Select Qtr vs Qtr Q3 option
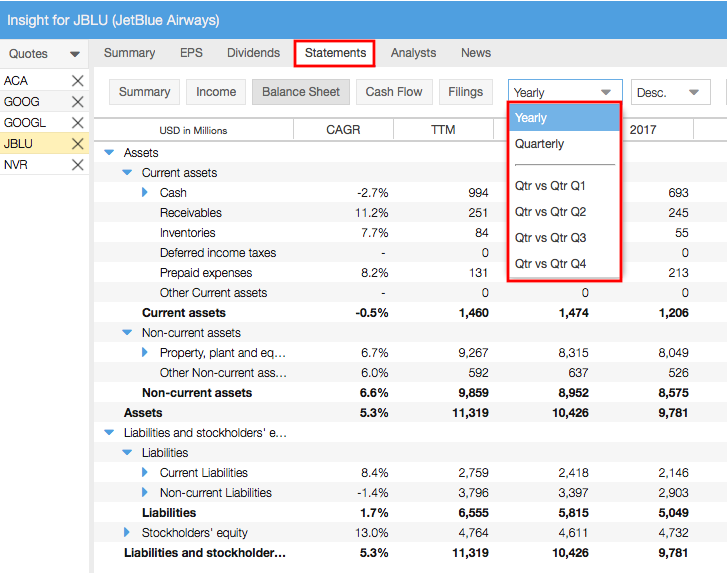Image resolution: width=727 pixels, height=573 pixels. click(564, 237)
